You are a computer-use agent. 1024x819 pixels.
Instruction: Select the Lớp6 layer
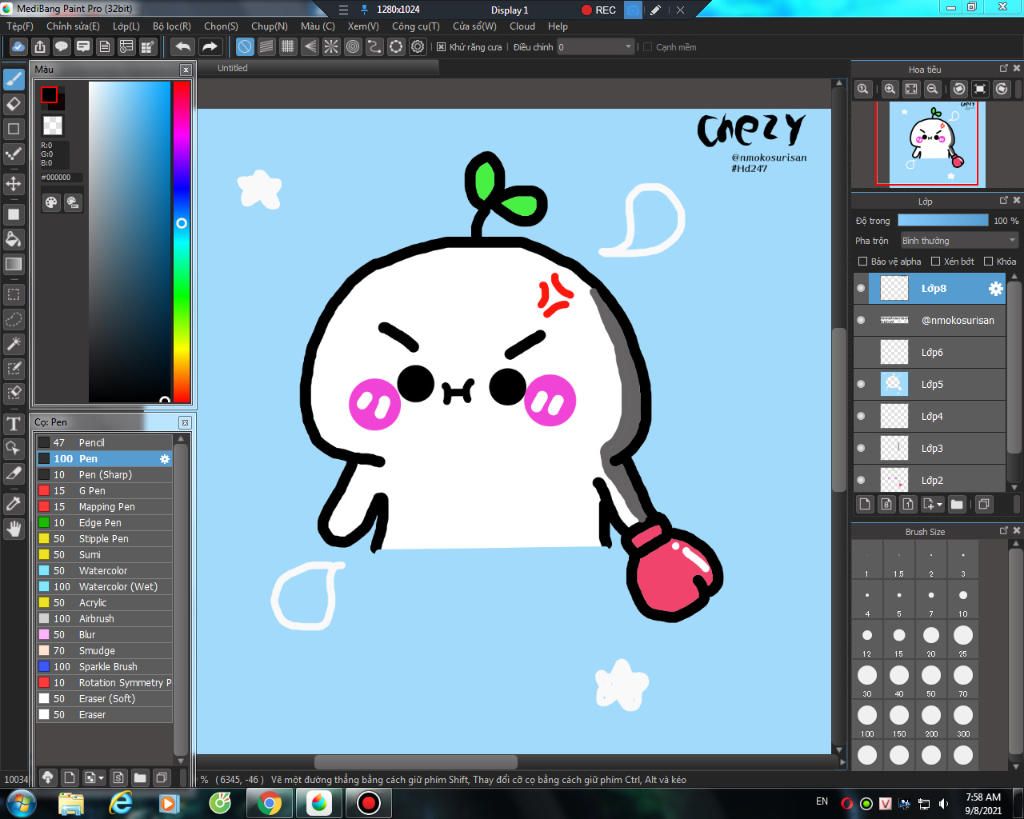point(930,352)
